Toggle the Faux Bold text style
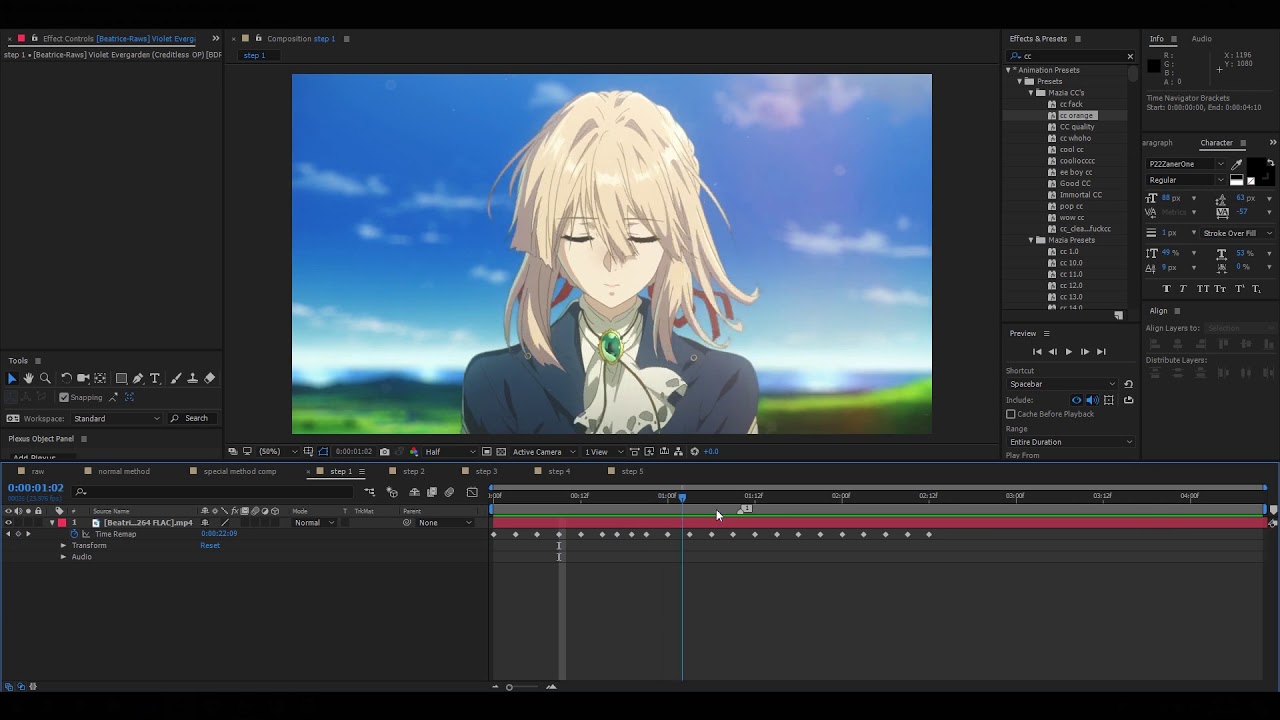 tap(1166, 289)
